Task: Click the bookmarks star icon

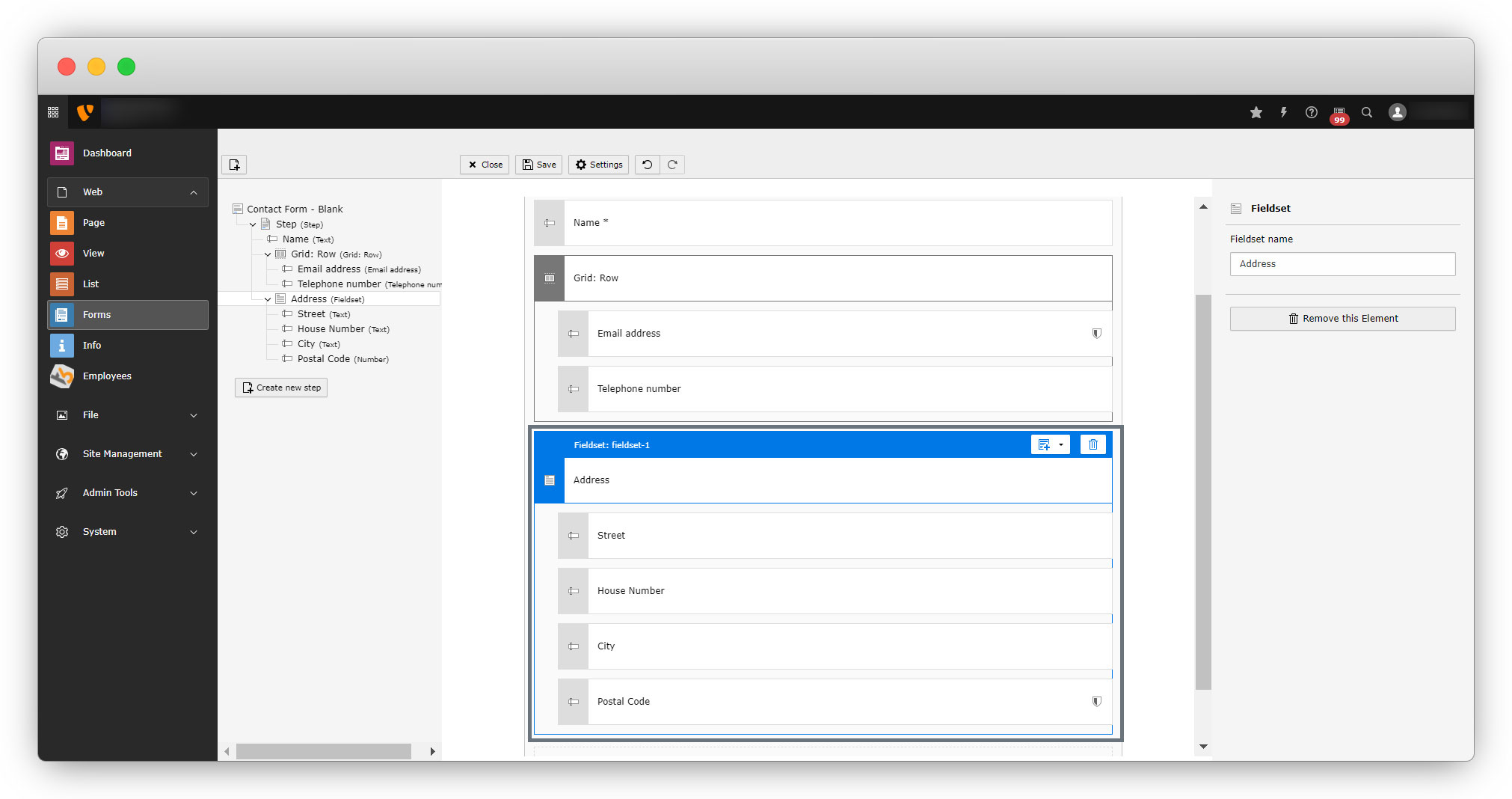Action: [1256, 112]
